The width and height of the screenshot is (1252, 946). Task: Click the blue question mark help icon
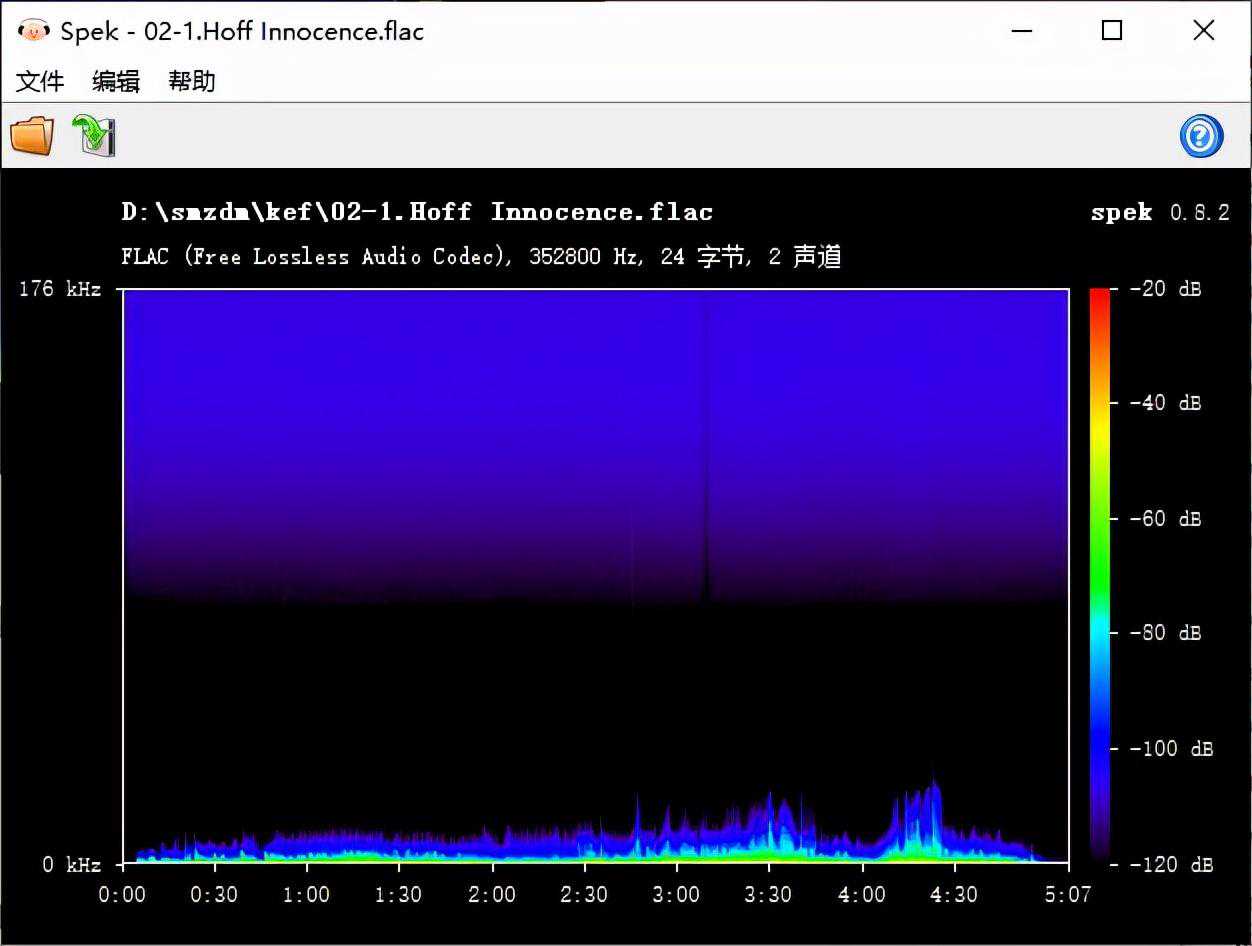(x=1201, y=136)
